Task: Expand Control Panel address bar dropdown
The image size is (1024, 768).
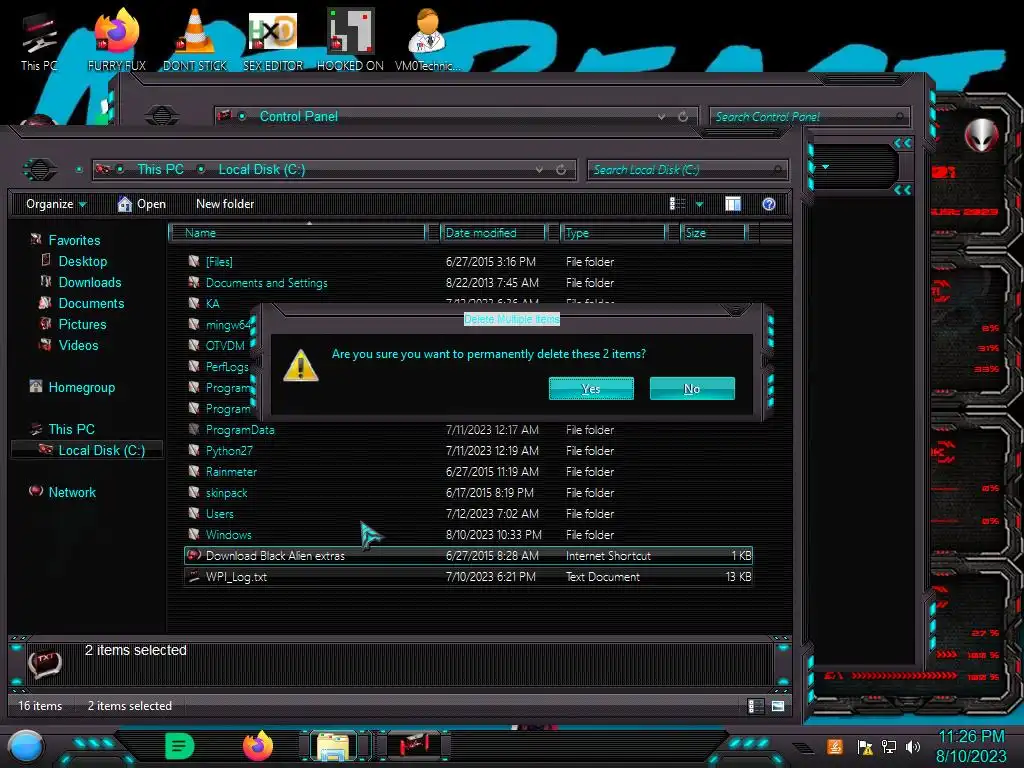Action: click(x=662, y=116)
